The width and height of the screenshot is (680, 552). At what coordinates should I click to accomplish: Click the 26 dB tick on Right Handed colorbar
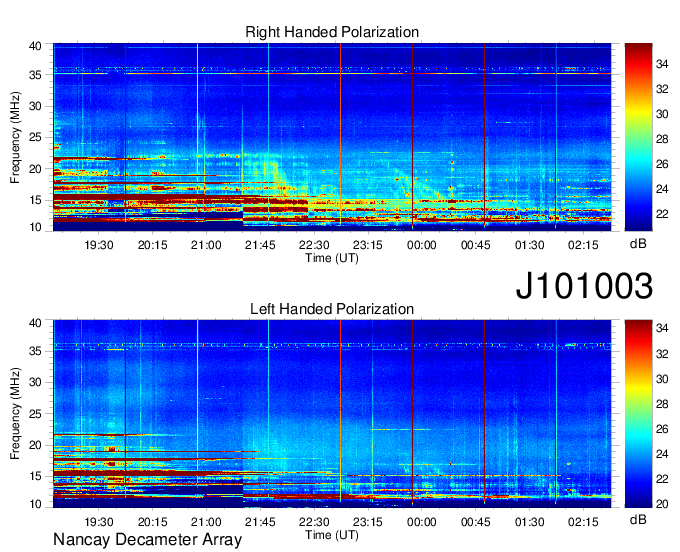[x=662, y=164]
